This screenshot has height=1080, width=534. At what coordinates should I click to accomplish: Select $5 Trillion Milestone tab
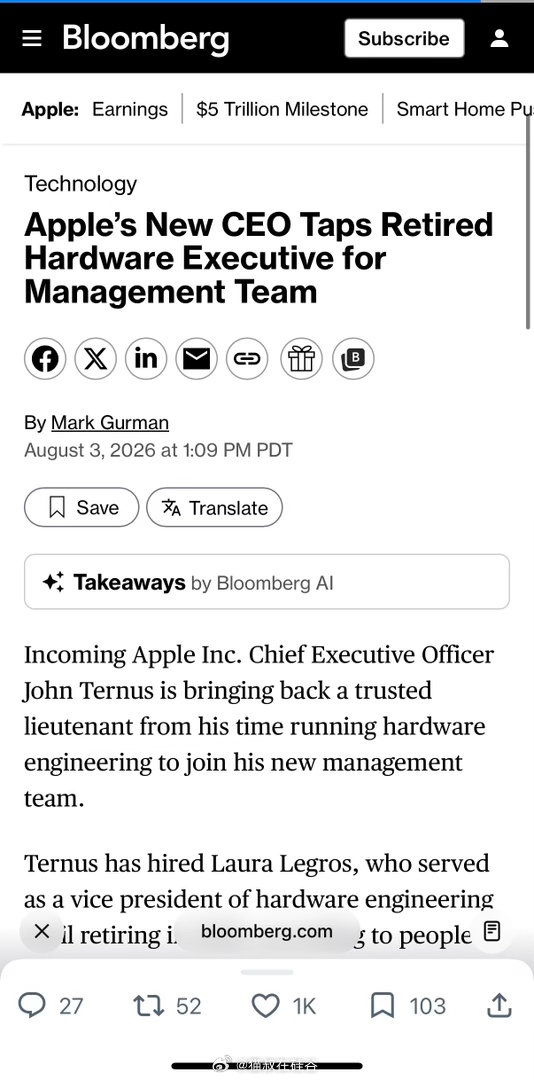pyautogui.click(x=282, y=109)
